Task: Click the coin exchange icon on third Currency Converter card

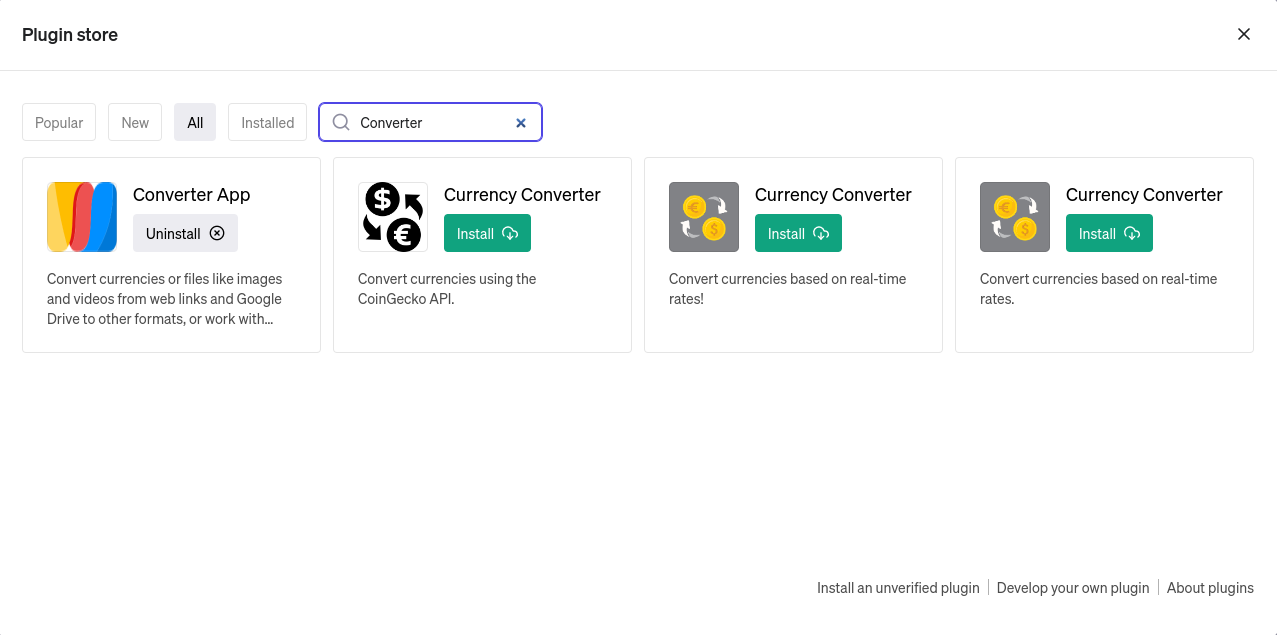Action: (x=703, y=216)
